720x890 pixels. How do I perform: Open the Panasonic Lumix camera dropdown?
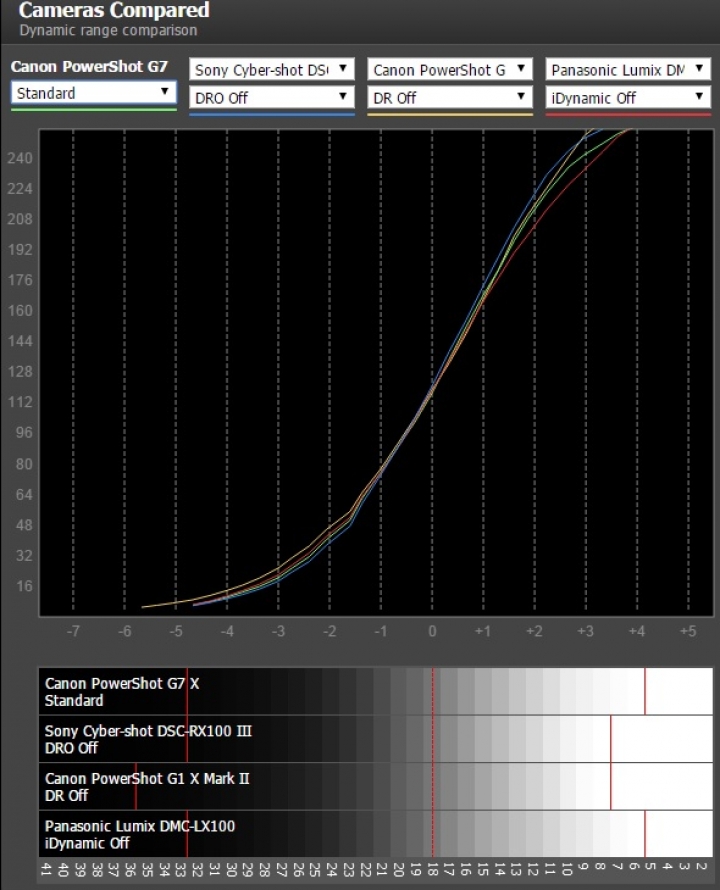click(x=628, y=70)
